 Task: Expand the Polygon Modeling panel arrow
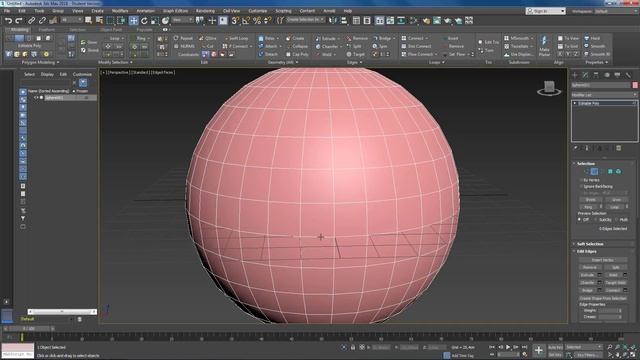[x=58, y=62]
